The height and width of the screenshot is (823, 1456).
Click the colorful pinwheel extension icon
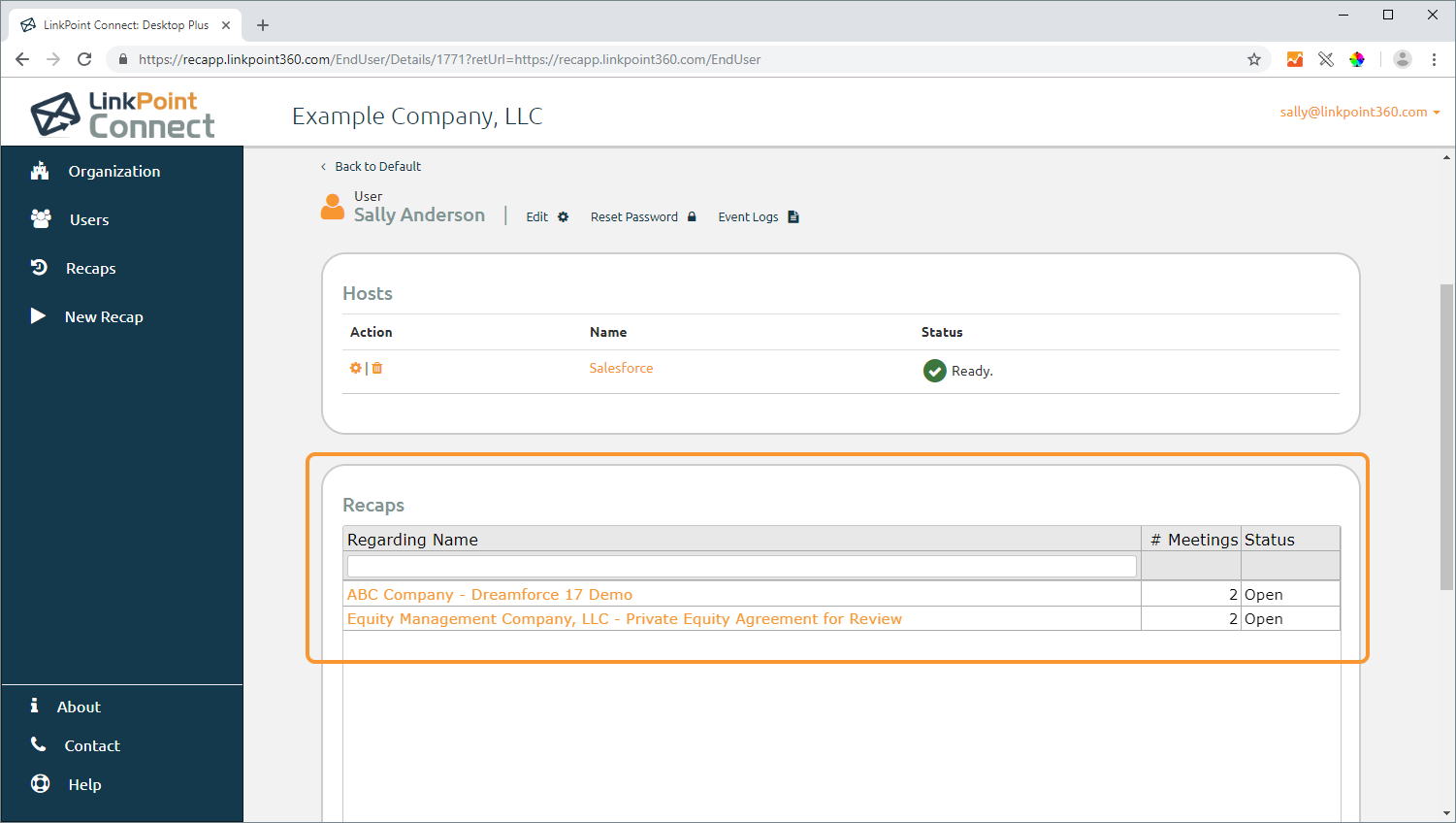(x=1357, y=59)
